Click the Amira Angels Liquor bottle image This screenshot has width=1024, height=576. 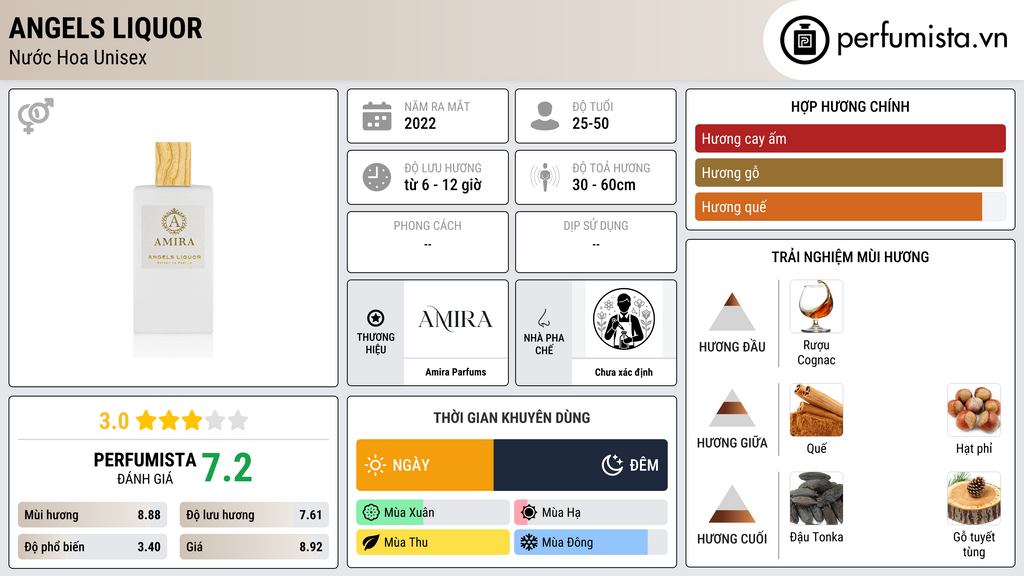[173, 249]
